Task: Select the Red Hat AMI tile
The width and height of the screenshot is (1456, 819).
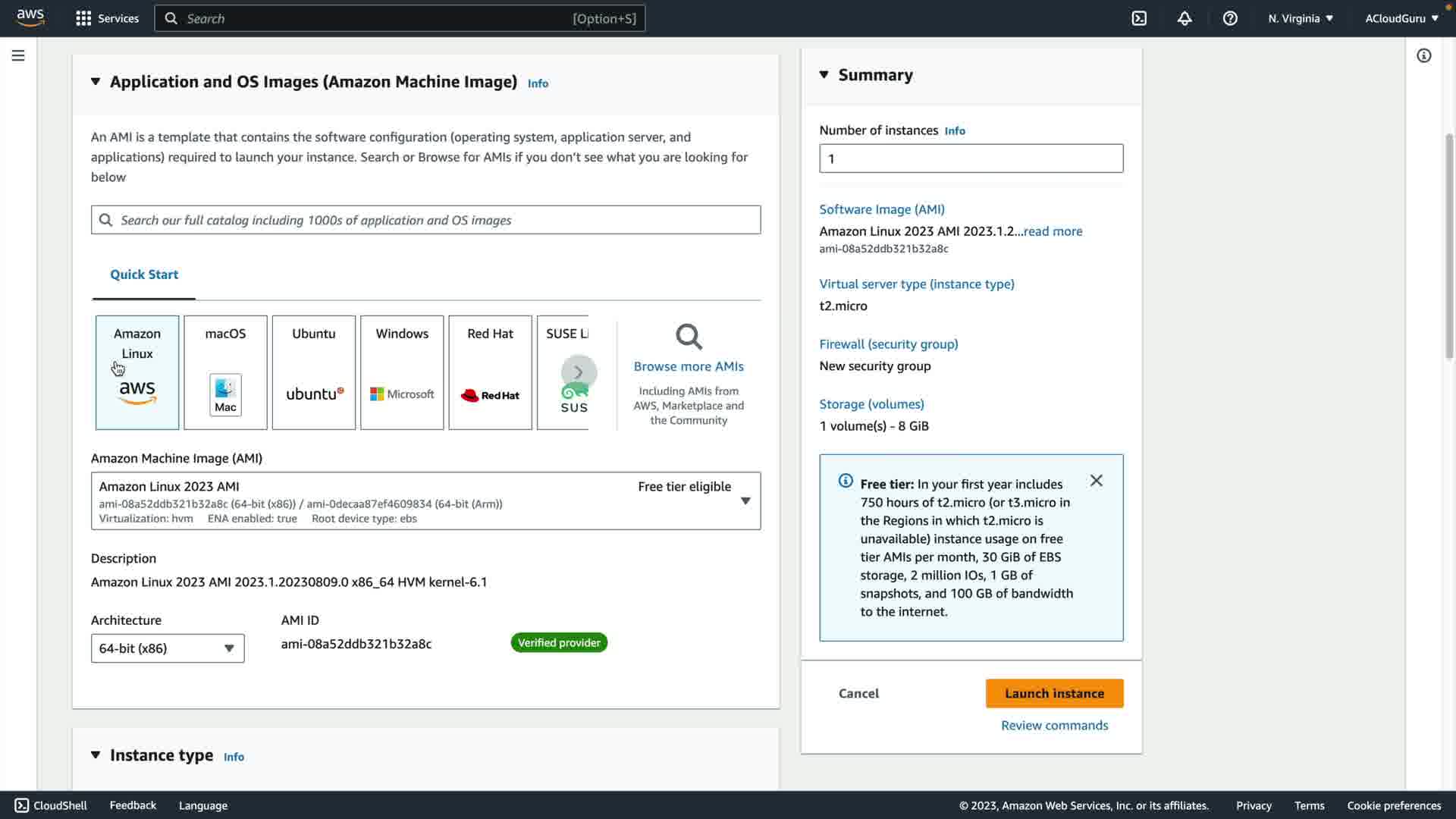Action: [x=490, y=372]
